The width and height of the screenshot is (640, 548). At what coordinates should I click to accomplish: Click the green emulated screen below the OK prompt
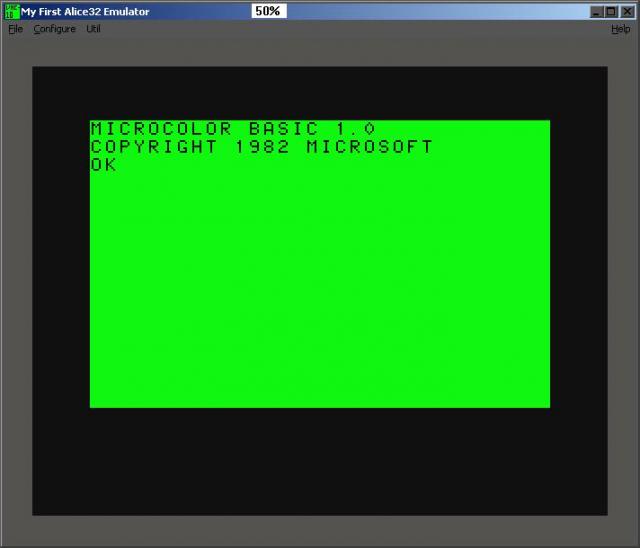(320, 290)
